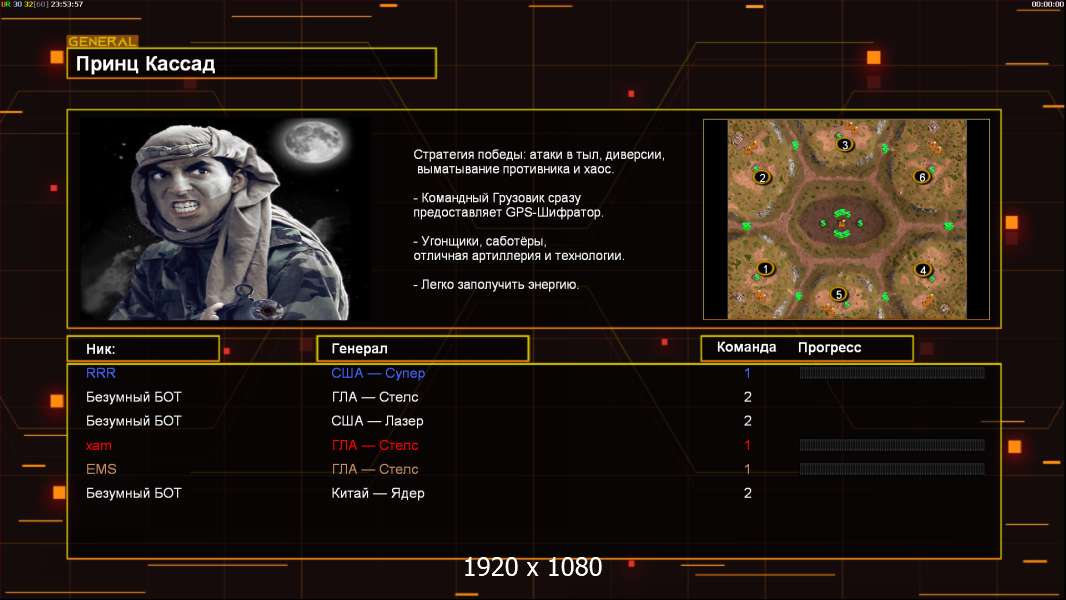Pick start position 5 on the minimap
Image resolution: width=1066 pixels, height=600 pixels.
coord(839,294)
